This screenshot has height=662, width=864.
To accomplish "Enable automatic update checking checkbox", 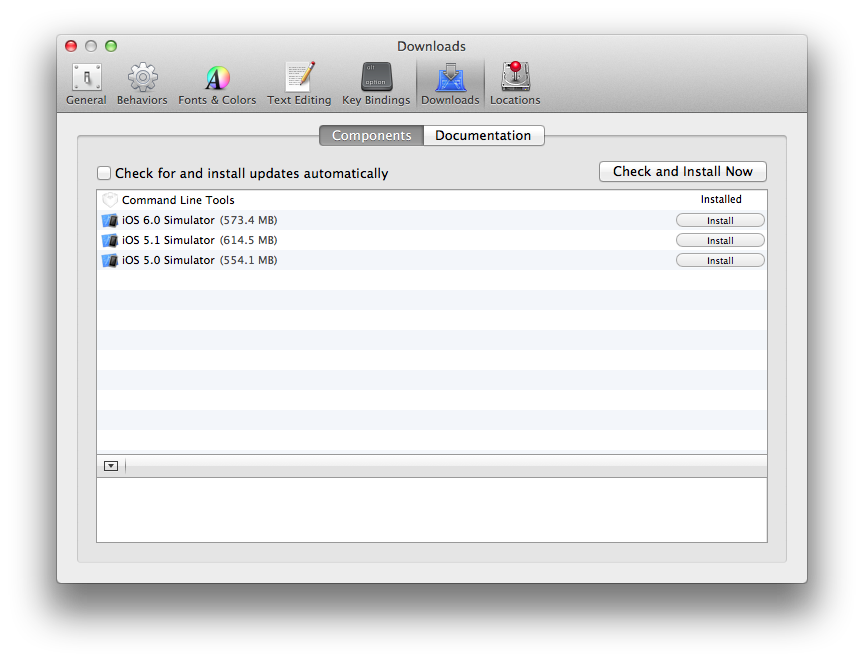I will pos(104,173).
